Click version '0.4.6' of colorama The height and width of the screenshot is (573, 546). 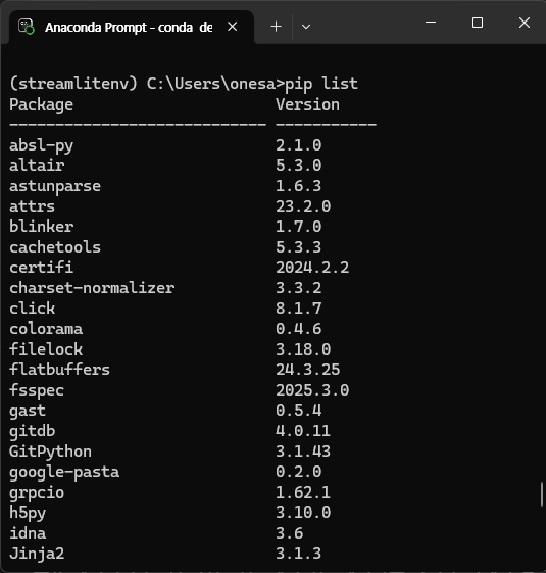[299, 329]
